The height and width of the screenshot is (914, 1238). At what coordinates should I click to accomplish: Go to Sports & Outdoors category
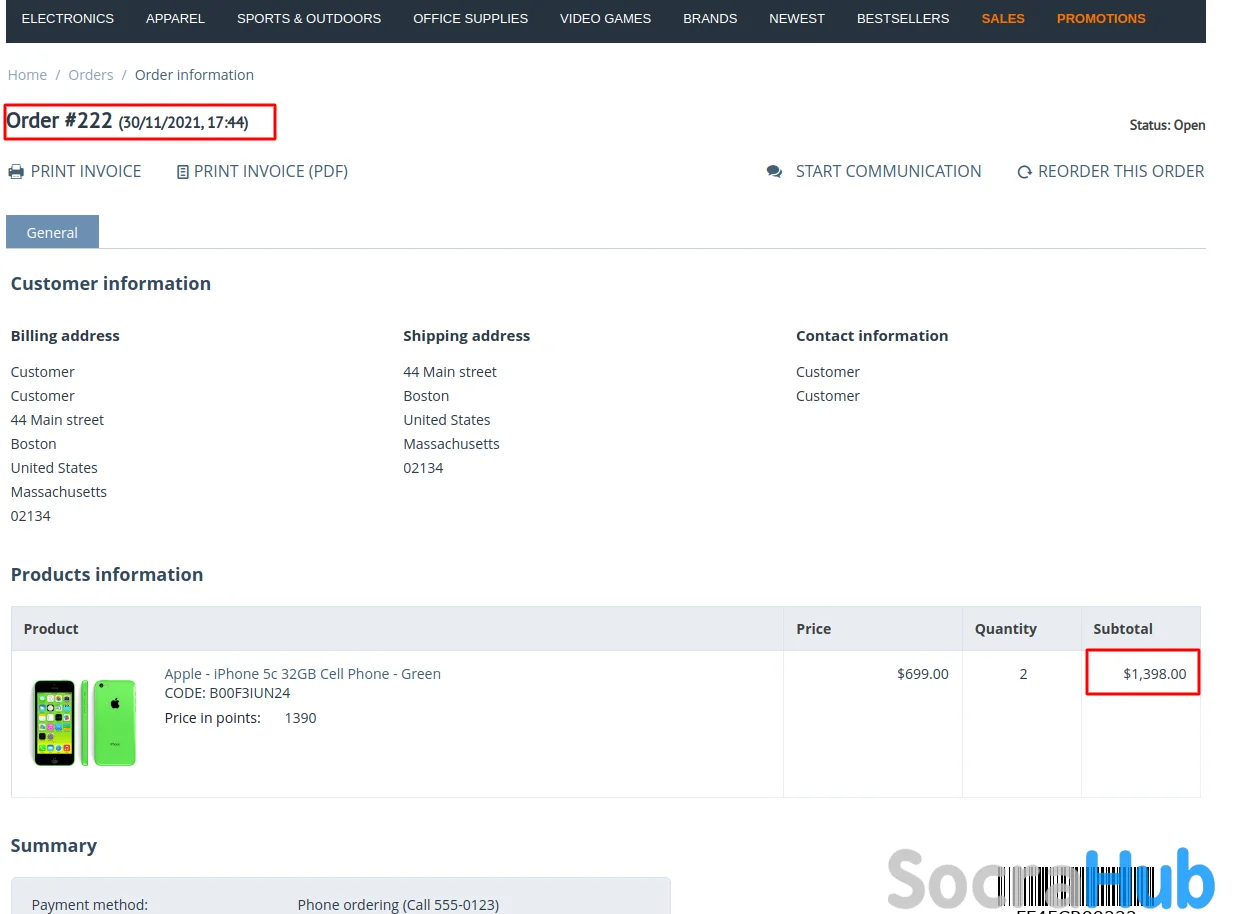point(309,18)
